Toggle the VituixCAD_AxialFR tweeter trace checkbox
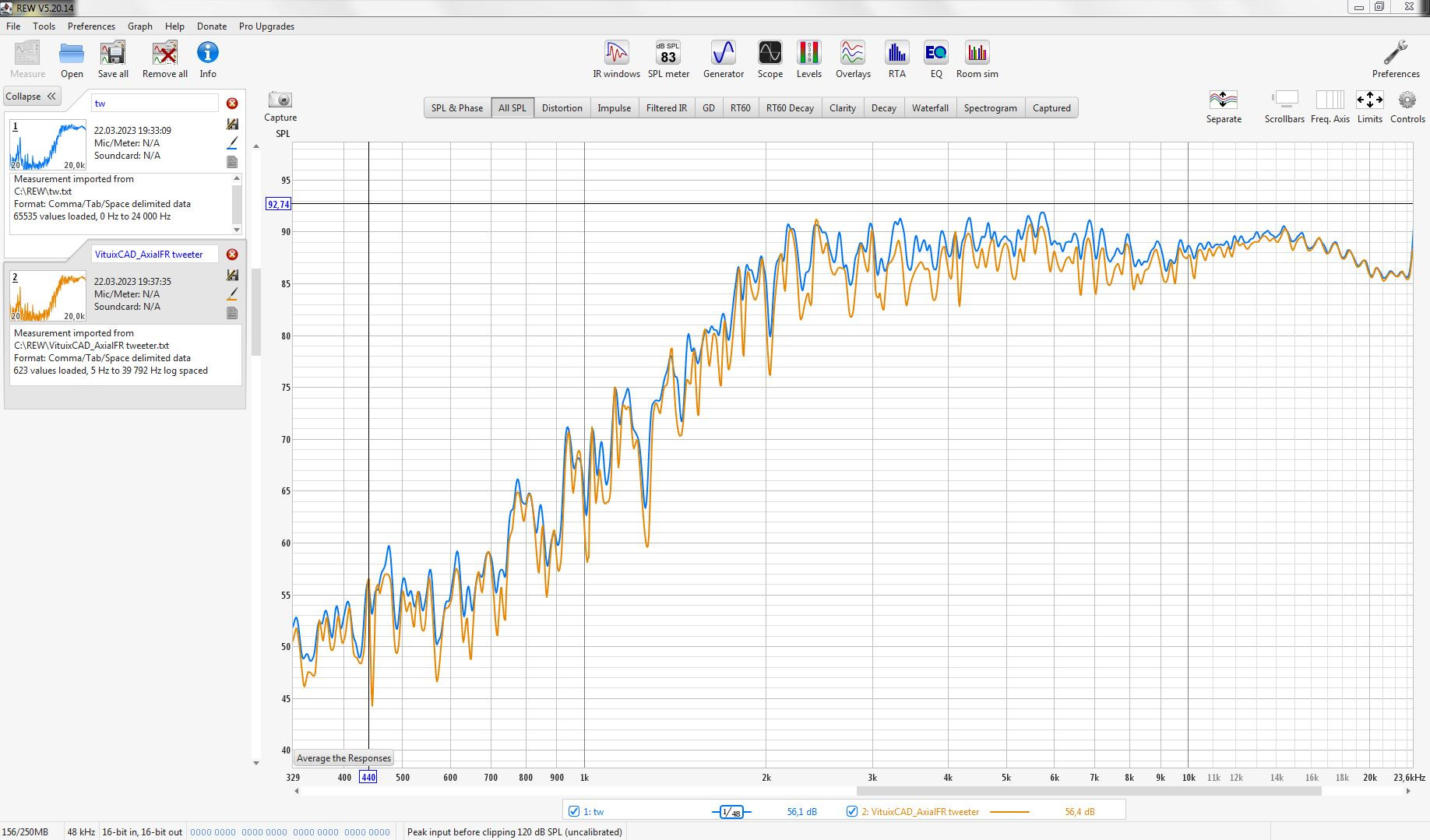Screen dimensions: 1430x840 click(852, 811)
